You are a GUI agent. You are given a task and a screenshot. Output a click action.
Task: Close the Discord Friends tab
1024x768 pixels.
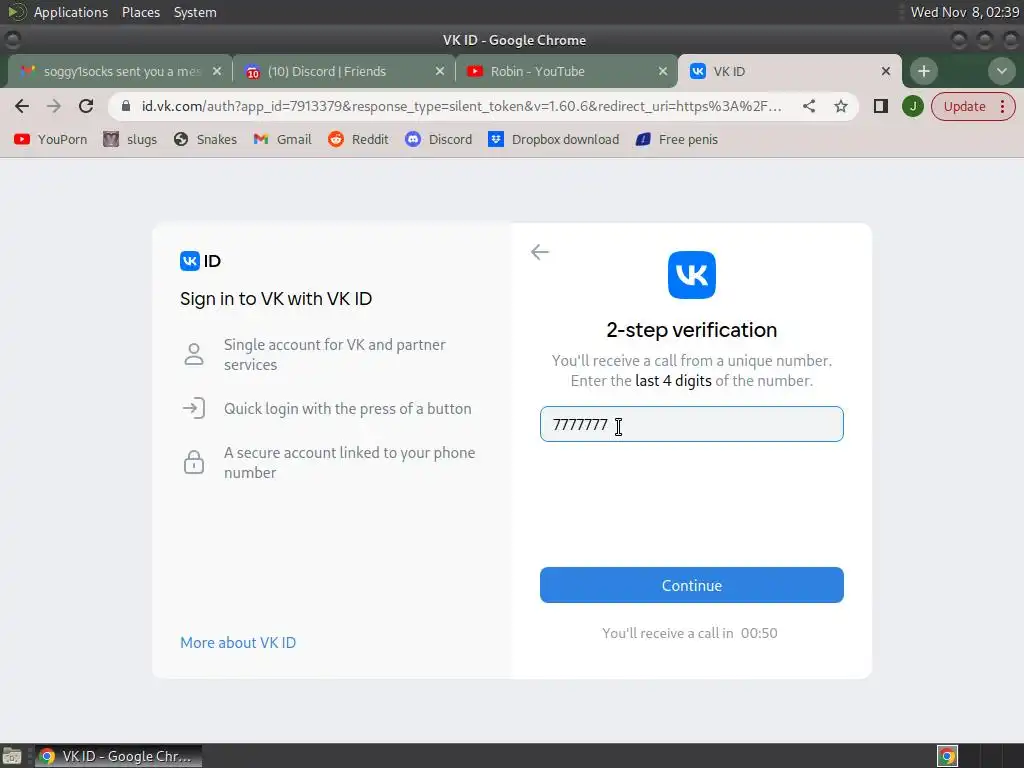[440, 71]
